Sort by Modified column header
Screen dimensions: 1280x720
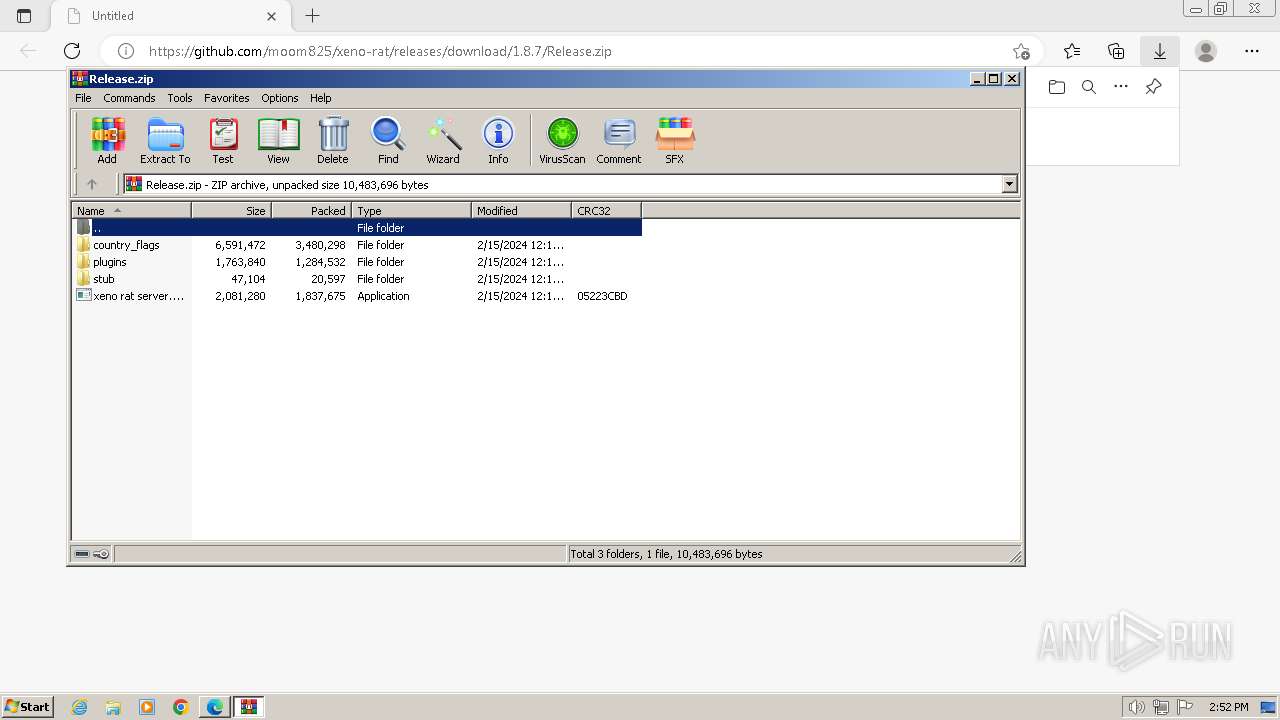(x=521, y=210)
